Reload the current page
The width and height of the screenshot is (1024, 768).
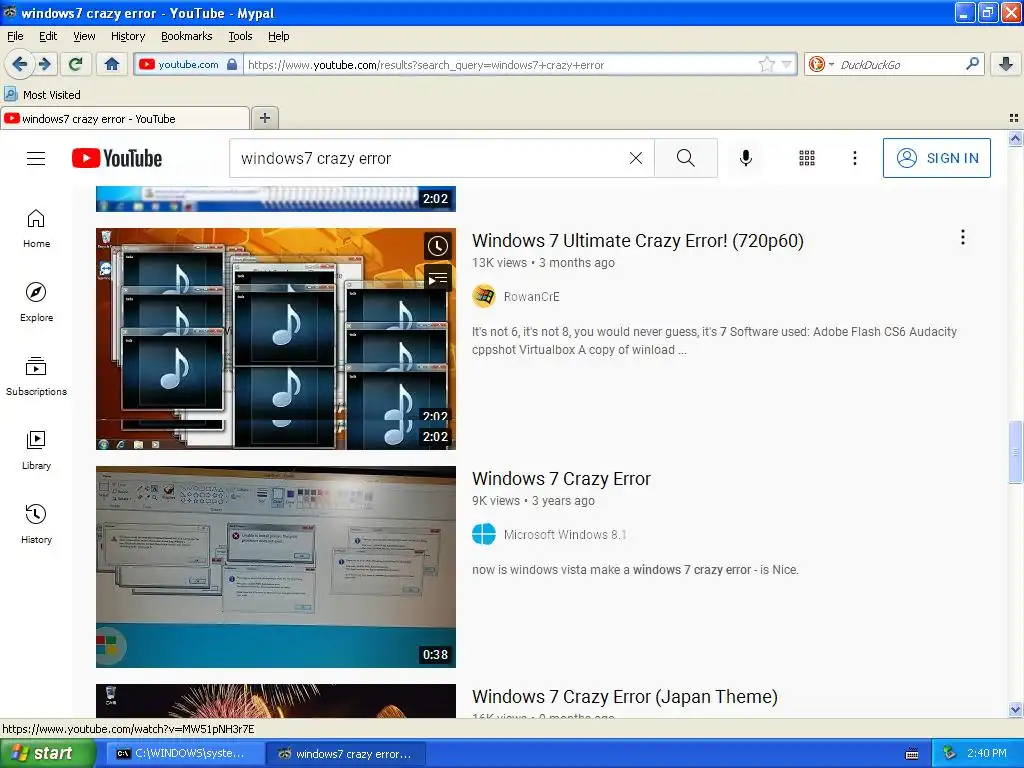(x=76, y=64)
